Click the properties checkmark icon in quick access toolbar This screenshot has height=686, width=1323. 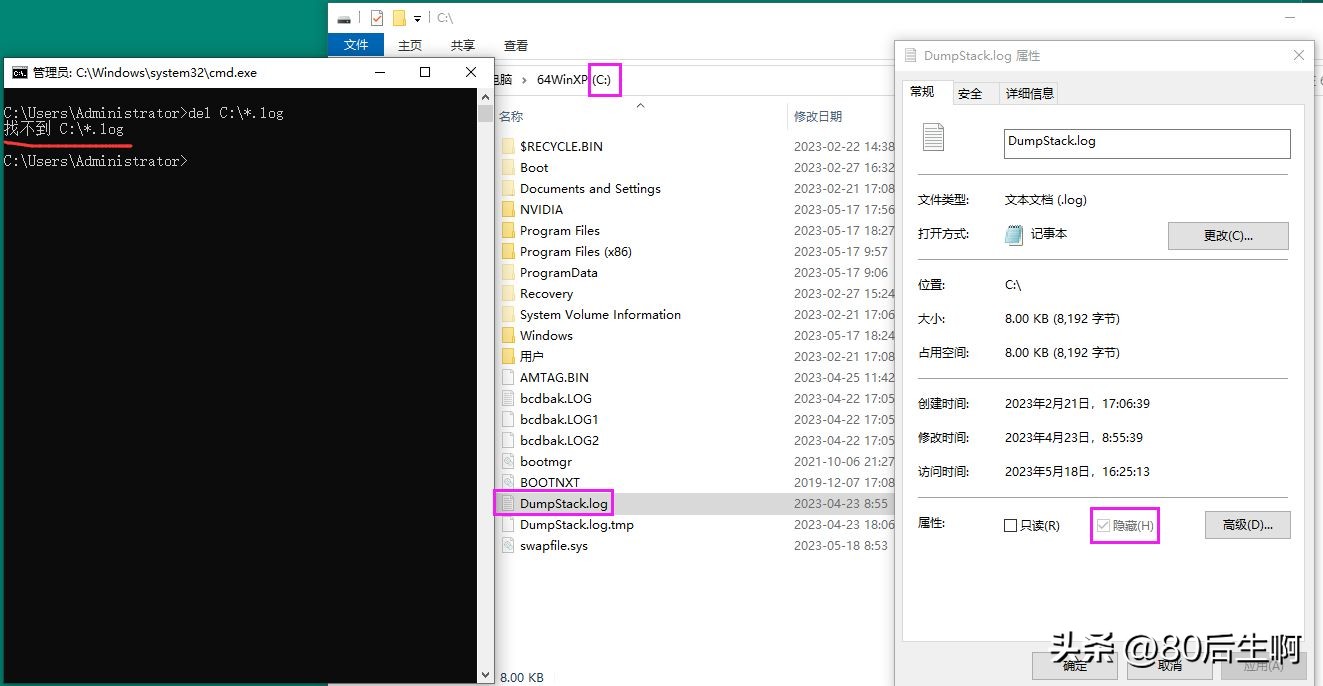[375, 17]
